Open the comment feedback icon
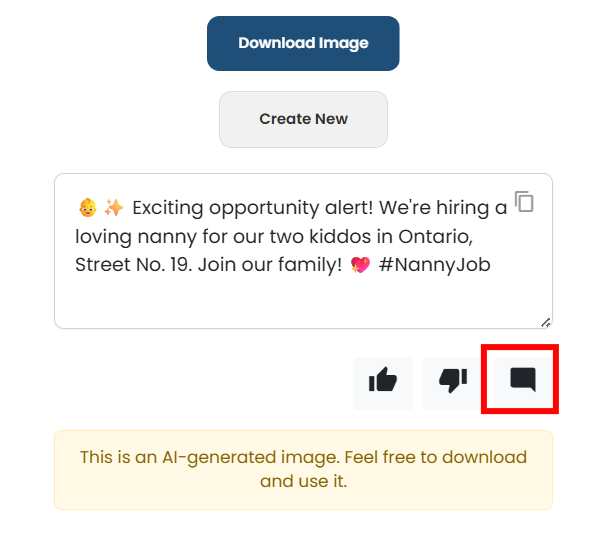 (522, 379)
